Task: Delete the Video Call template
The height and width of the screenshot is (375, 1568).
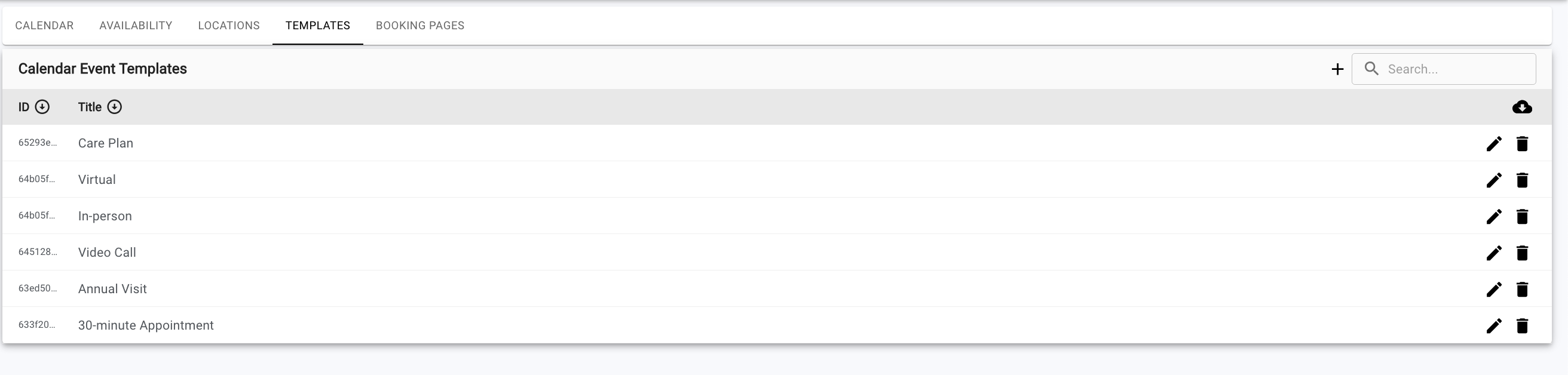Action: 1522,253
